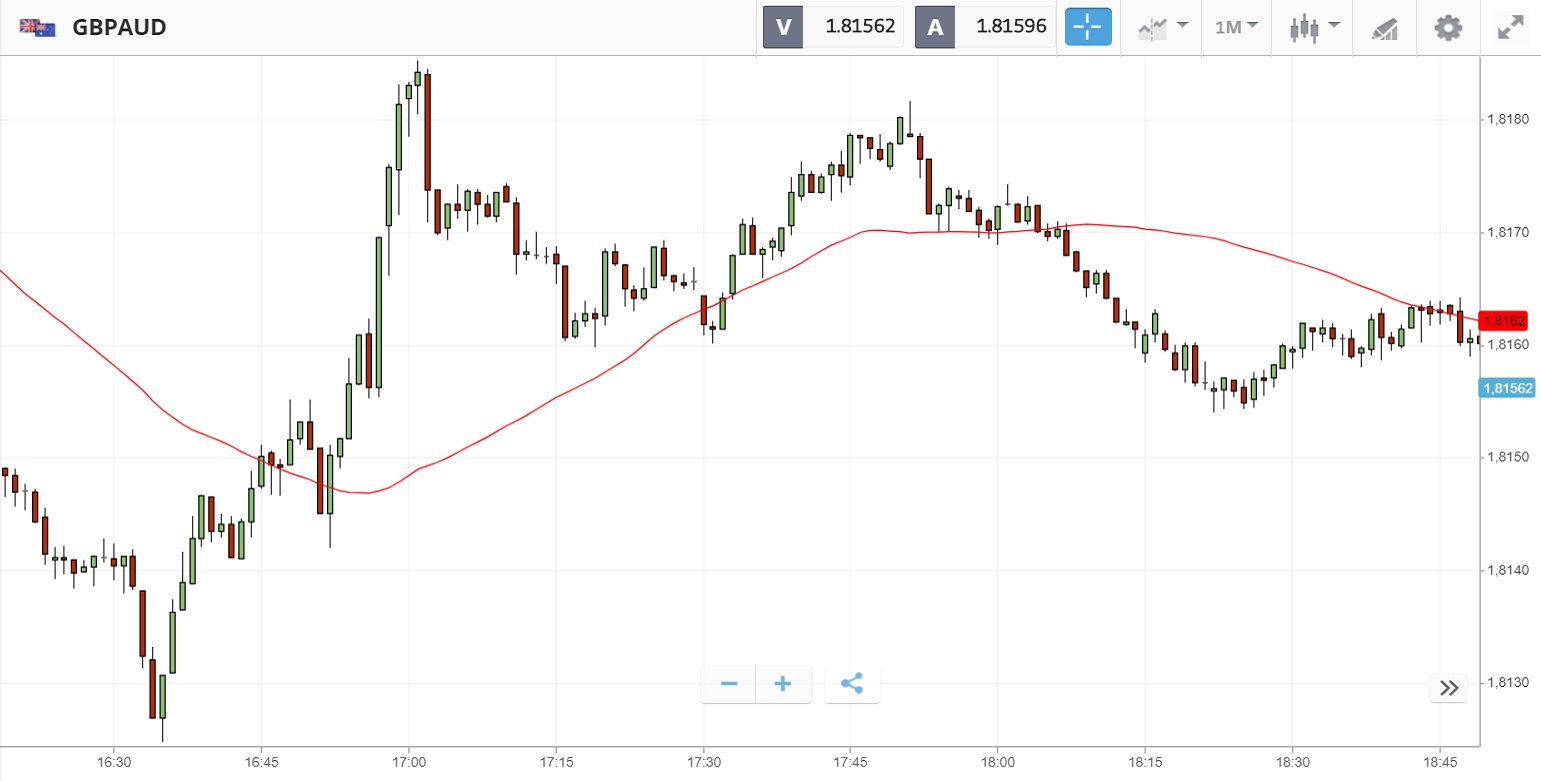Viewport: 1541px width, 781px height.
Task: Open the compare chart dropdown
Action: click(x=1163, y=27)
